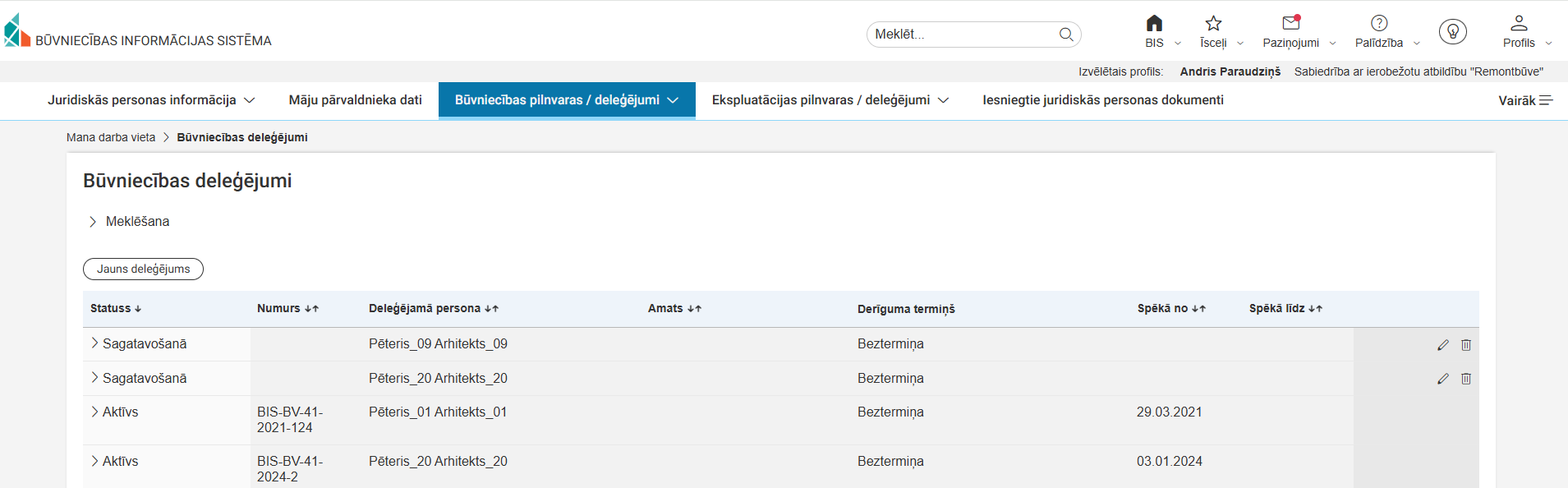
Task: Open Paziņojumi envelope notifications
Action: point(1291,23)
